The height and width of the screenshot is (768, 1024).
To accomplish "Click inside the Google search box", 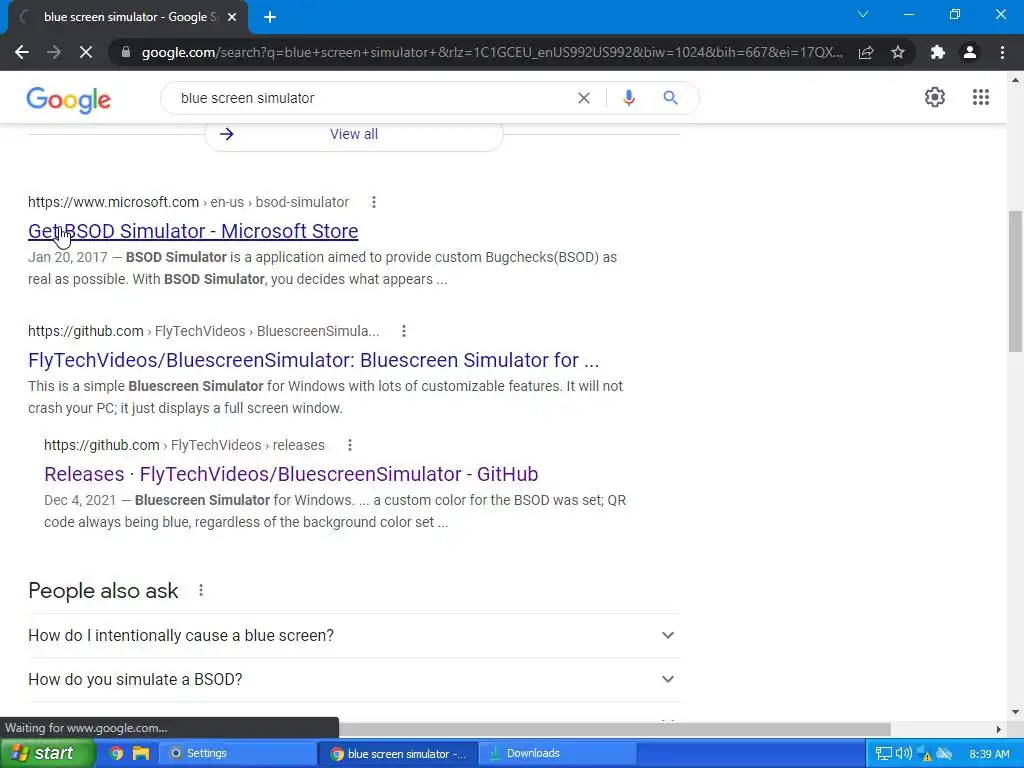I will click(372, 98).
